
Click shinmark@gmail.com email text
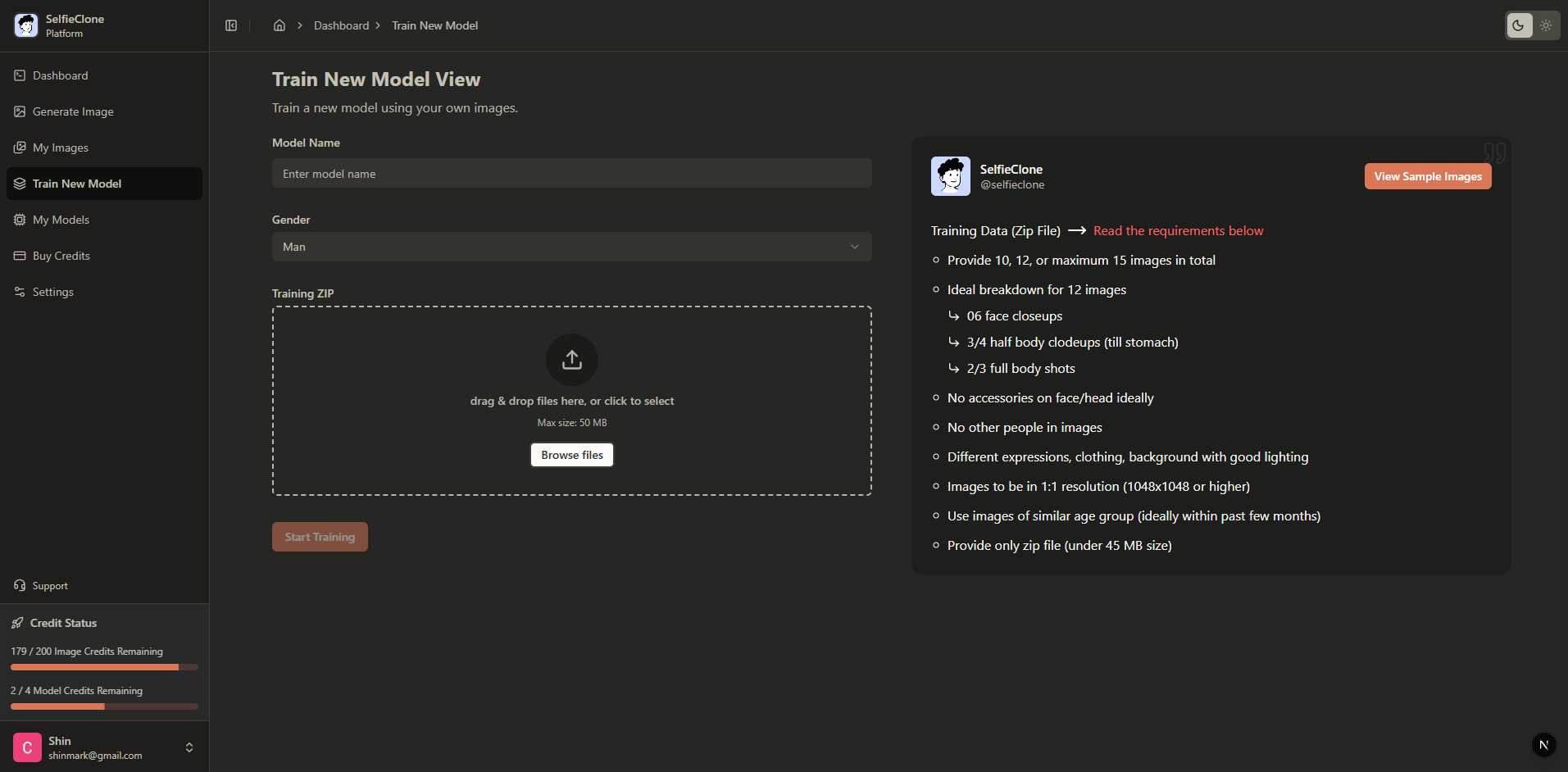pyautogui.click(x=95, y=756)
